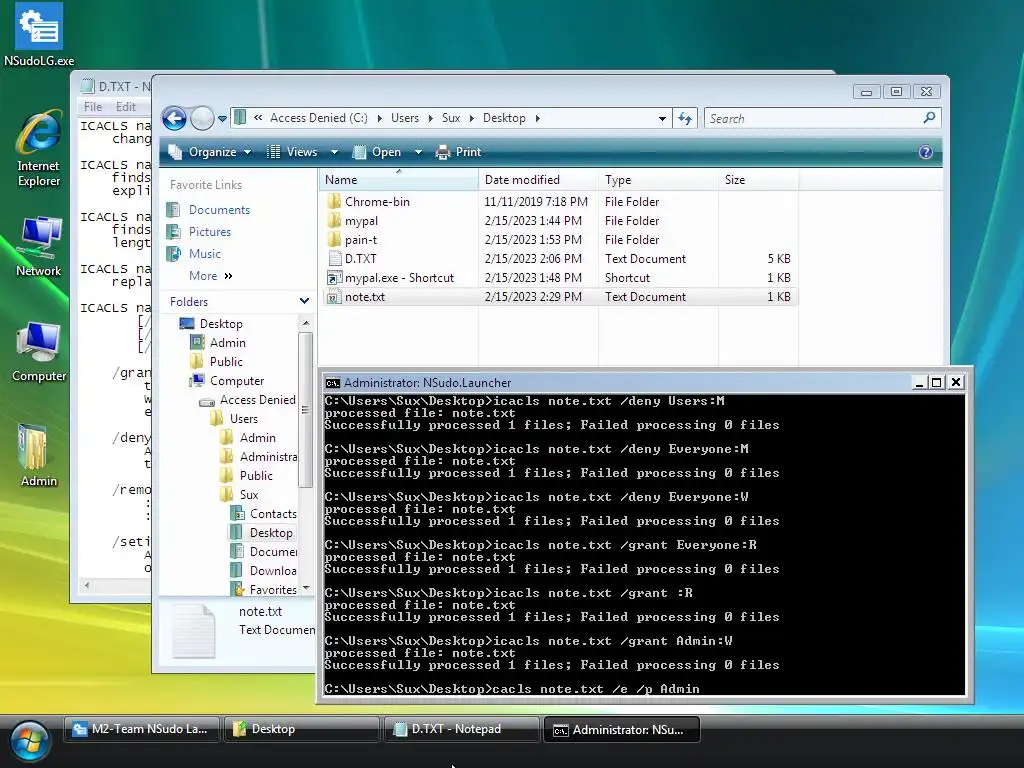Expand the Open dropdown arrow
Screen dimensions: 1024x768
click(418, 152)
